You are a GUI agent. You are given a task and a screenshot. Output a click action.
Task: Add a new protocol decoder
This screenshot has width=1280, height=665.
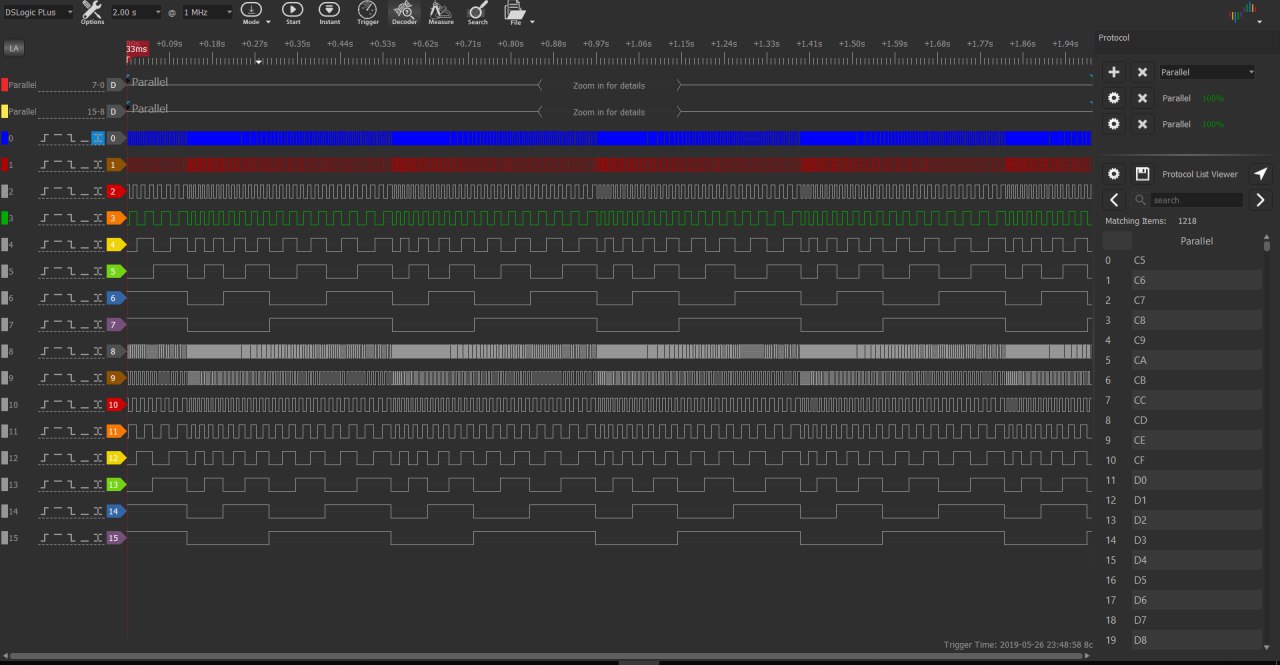click(x=1114, y=72)
